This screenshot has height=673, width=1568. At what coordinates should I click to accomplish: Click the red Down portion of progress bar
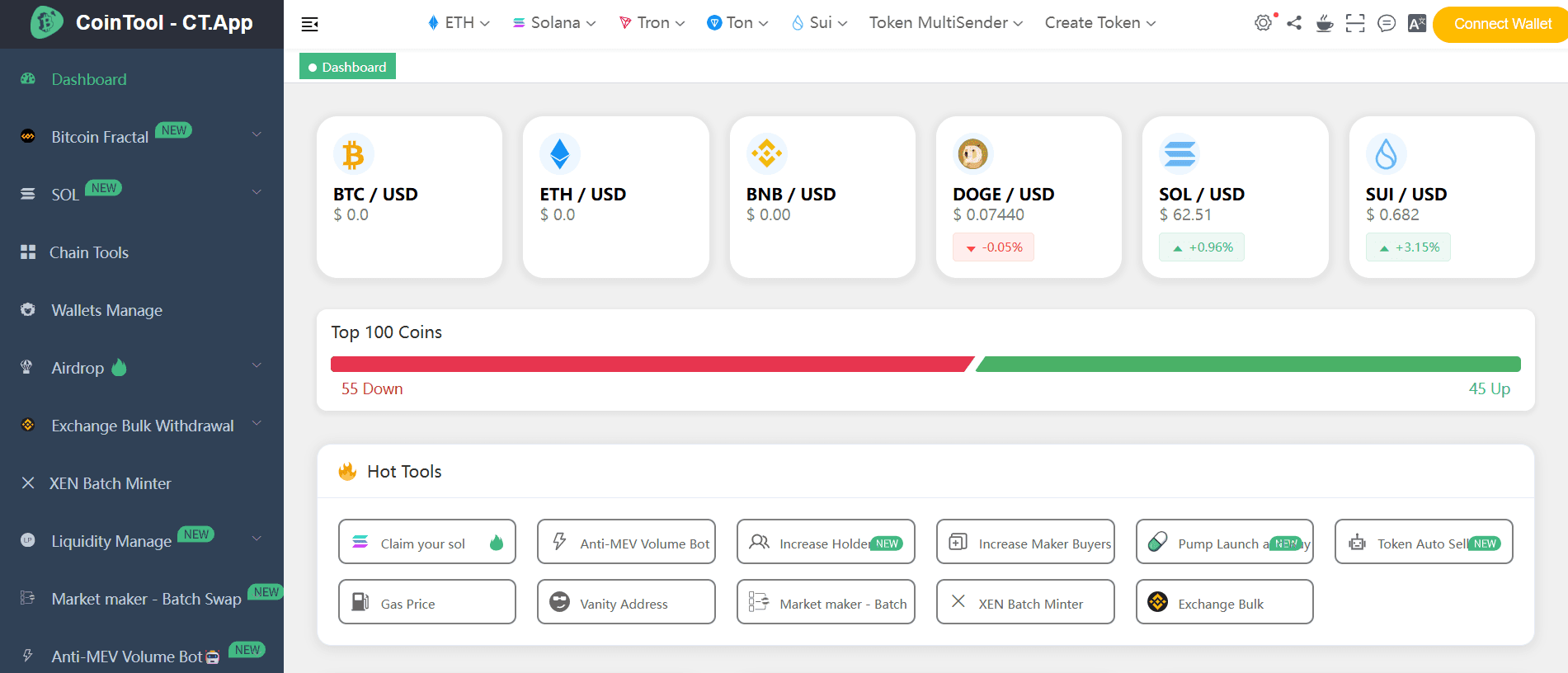pyautogui.click(x=652, y=364)
